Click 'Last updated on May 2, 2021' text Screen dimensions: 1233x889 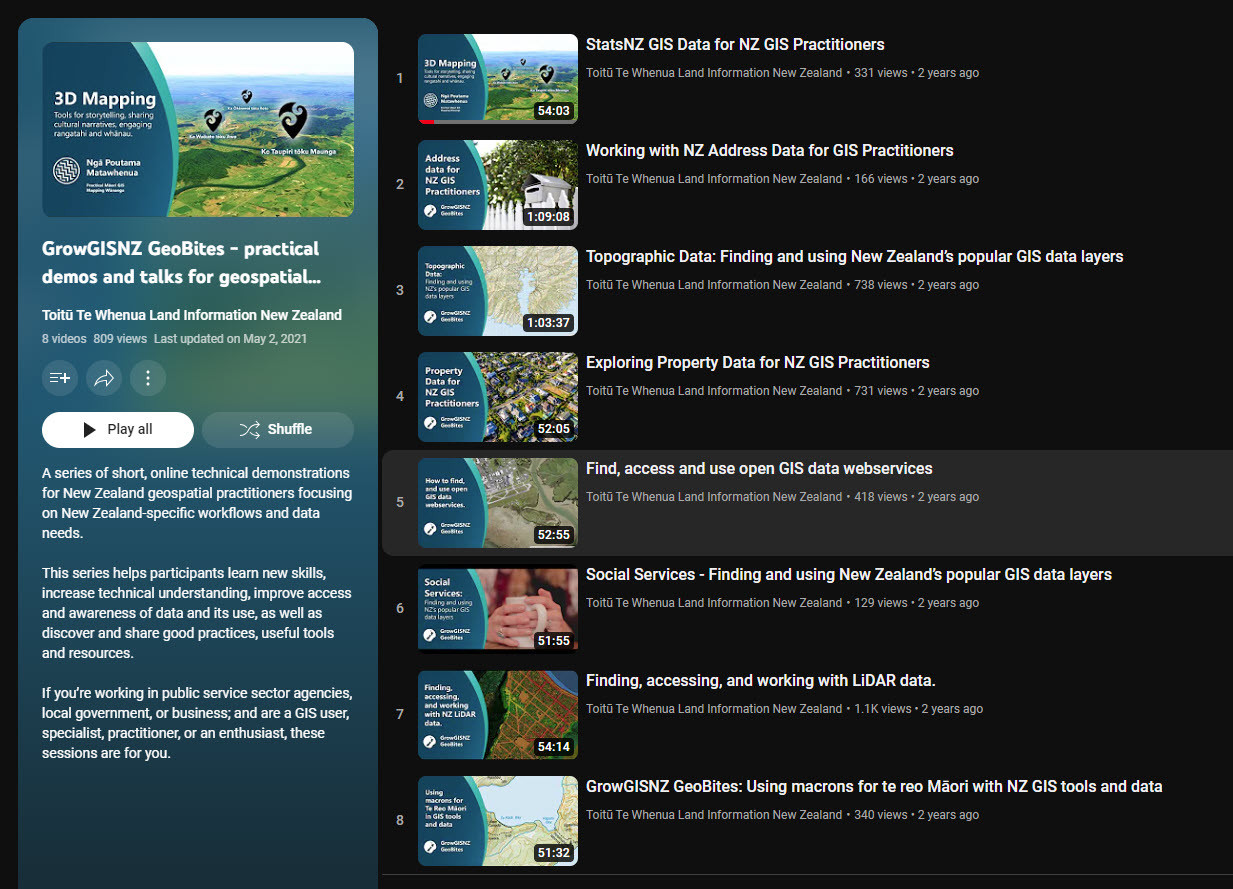pos(230,339)
